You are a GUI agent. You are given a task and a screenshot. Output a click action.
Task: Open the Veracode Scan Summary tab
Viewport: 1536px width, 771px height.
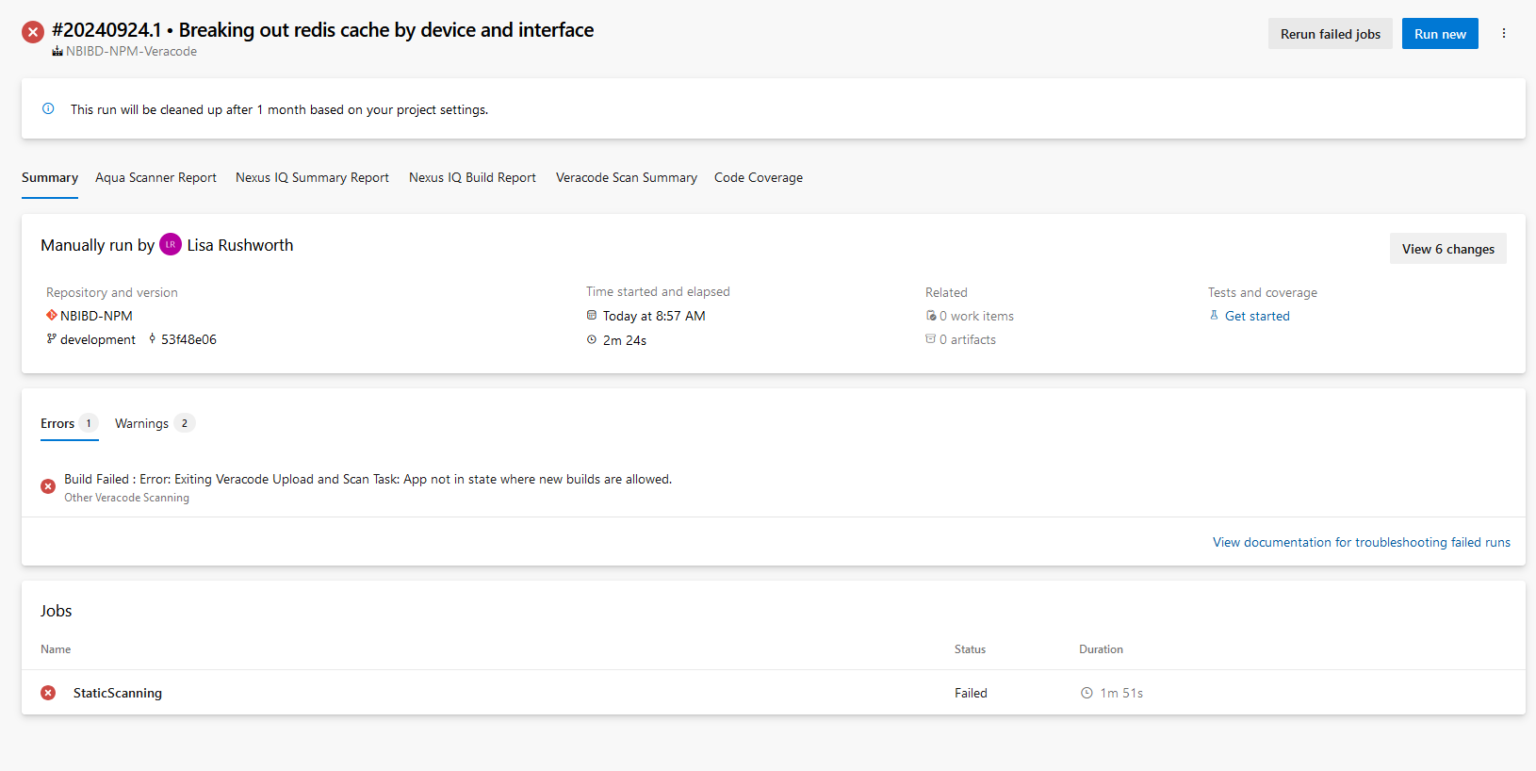point(626,177)
